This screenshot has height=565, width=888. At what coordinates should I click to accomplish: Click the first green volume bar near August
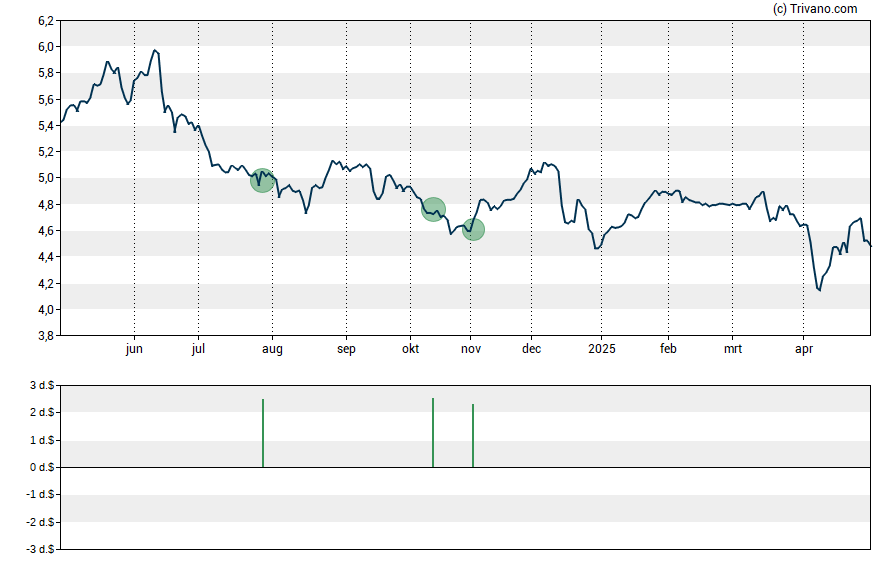(263, 433)
